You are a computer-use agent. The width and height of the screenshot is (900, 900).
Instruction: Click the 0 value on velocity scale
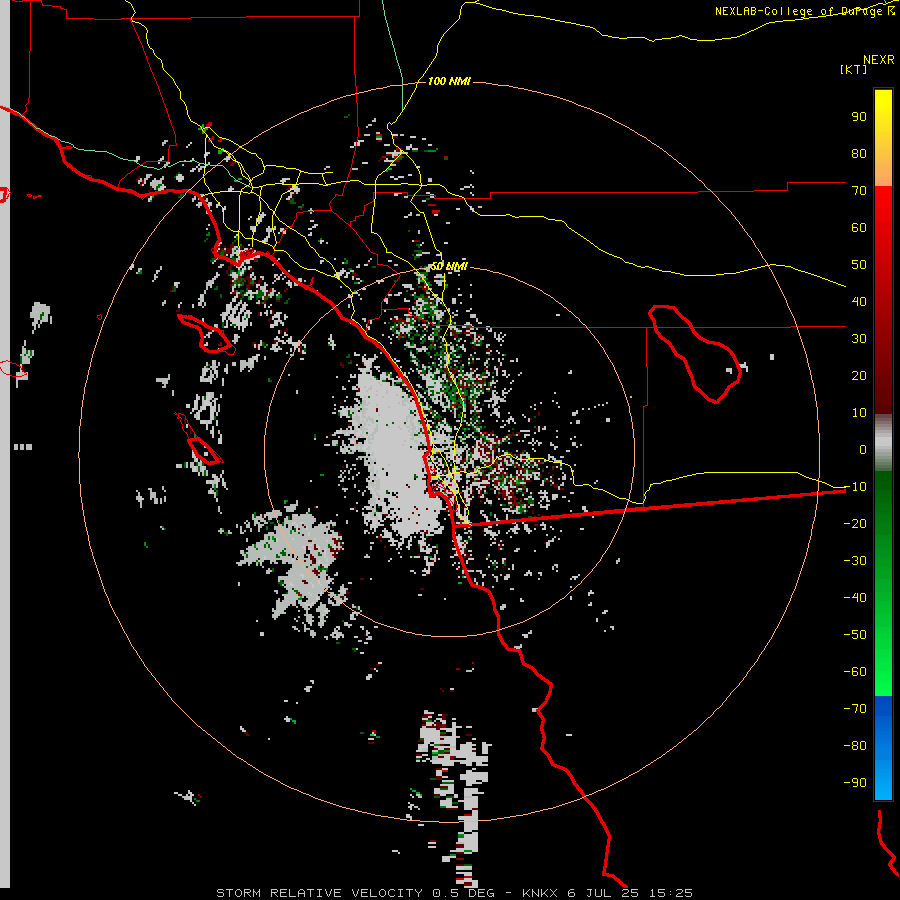point(863,450)
